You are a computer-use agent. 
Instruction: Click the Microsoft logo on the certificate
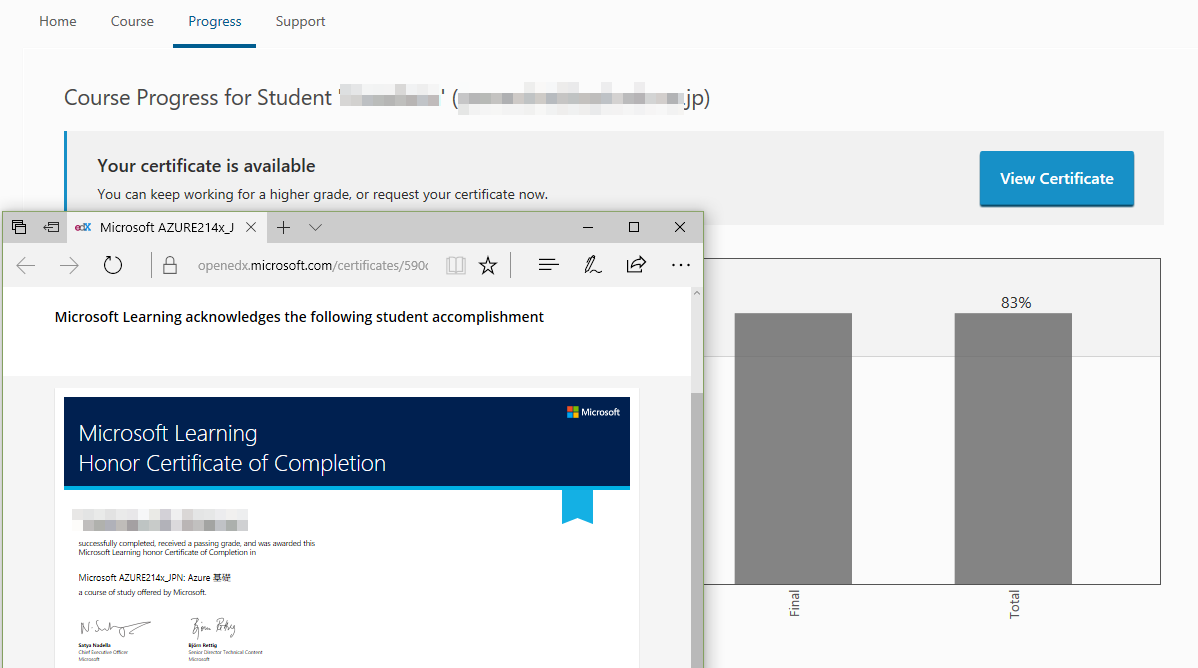594,412
